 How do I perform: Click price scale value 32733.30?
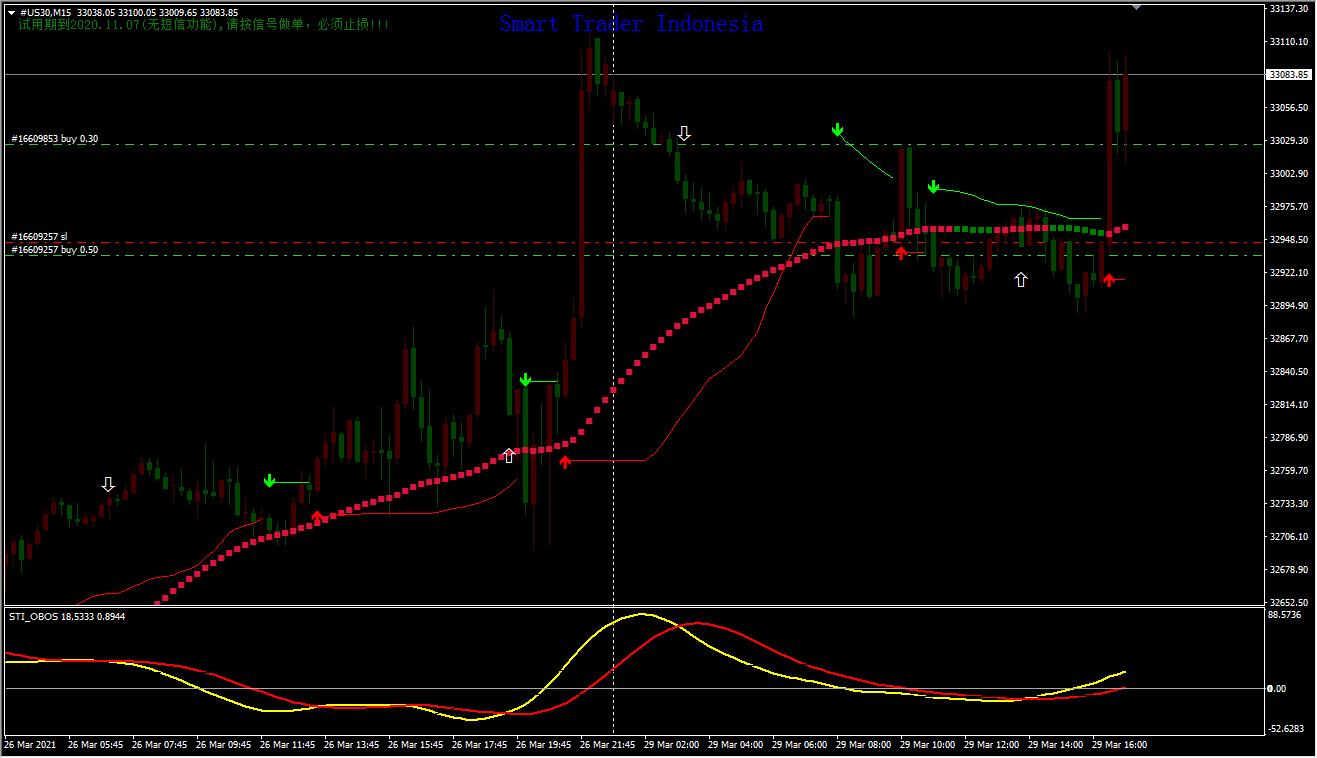(x=1288, y=504)
